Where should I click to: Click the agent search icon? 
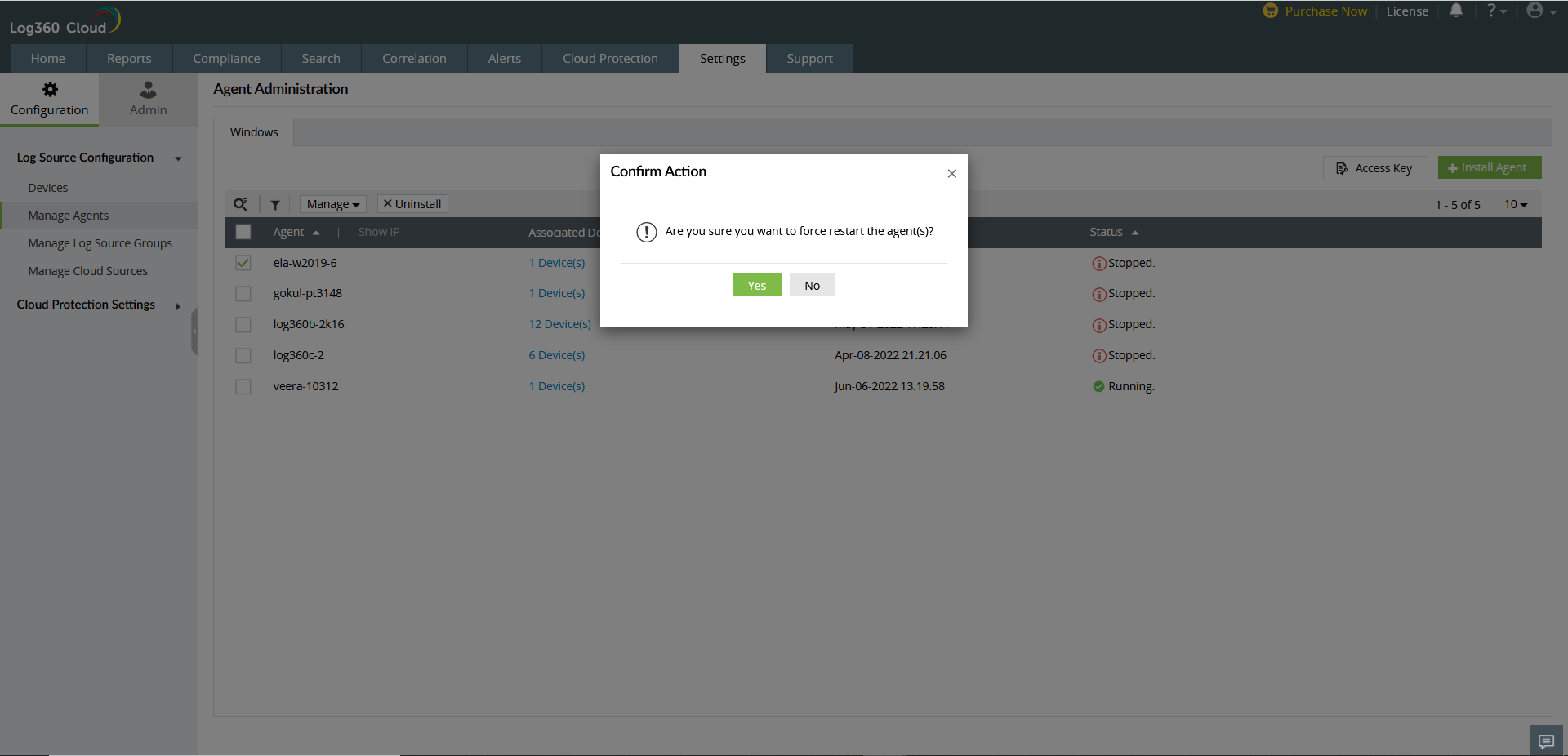(240, 204)
